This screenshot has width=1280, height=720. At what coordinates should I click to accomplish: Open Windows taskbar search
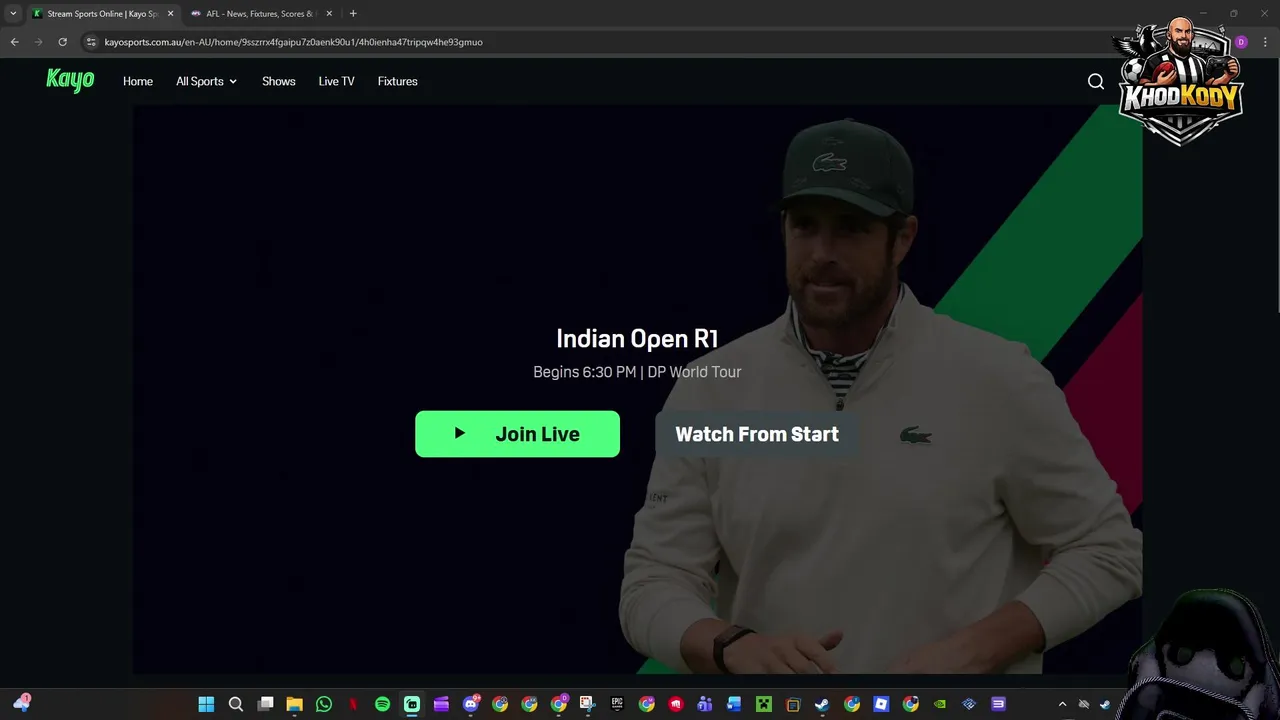(236, 704)
